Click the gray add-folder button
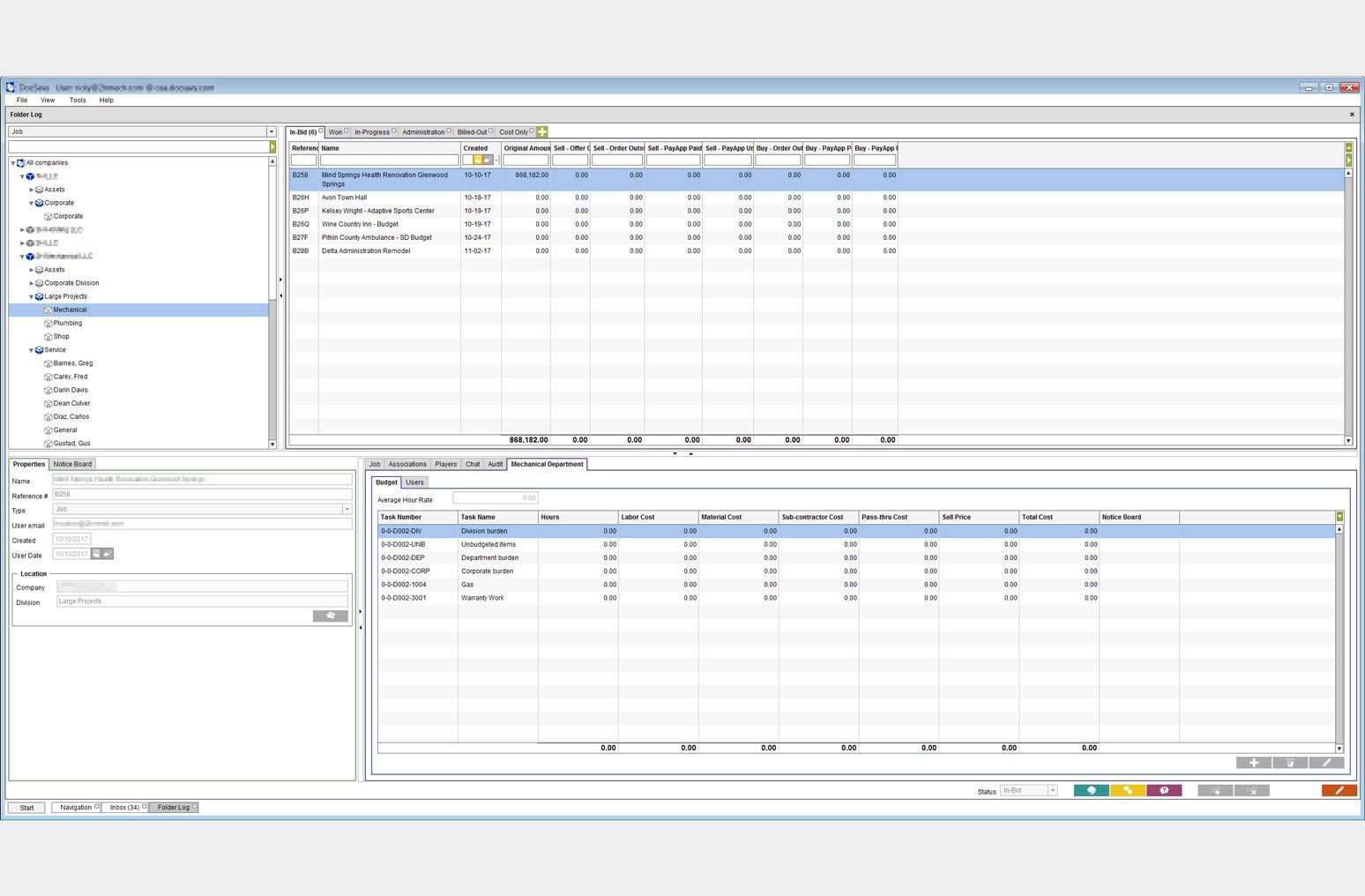Image resolution: width=1365 pixels, height=896 pixels. coord(1215,790)
